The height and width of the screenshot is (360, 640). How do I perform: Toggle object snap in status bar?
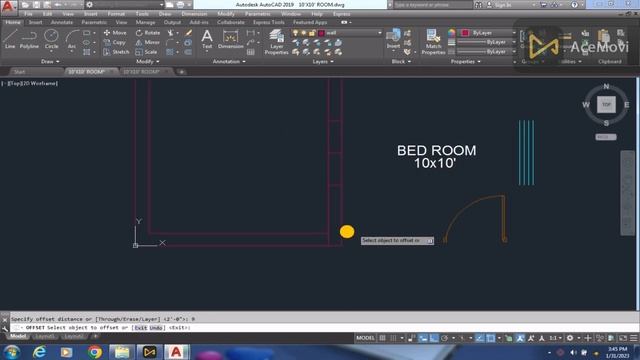490,338
